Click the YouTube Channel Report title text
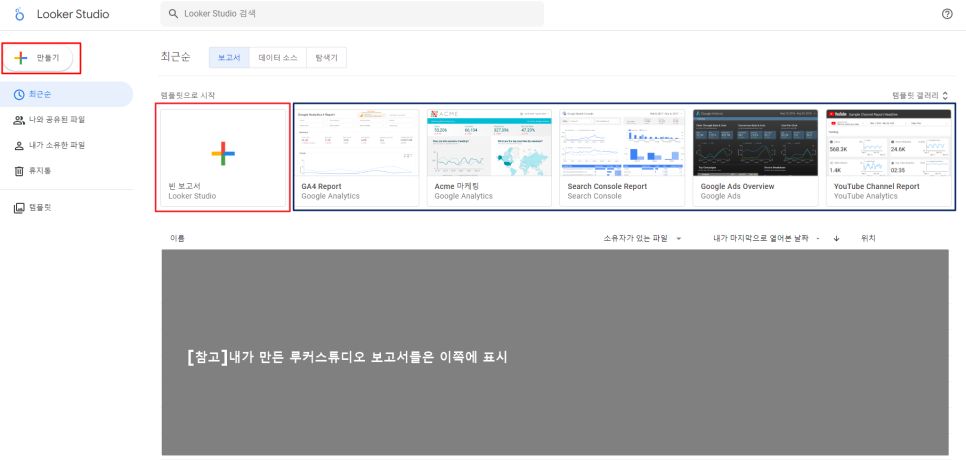This screenshot has height=460, width=966. tap(877, 187)
